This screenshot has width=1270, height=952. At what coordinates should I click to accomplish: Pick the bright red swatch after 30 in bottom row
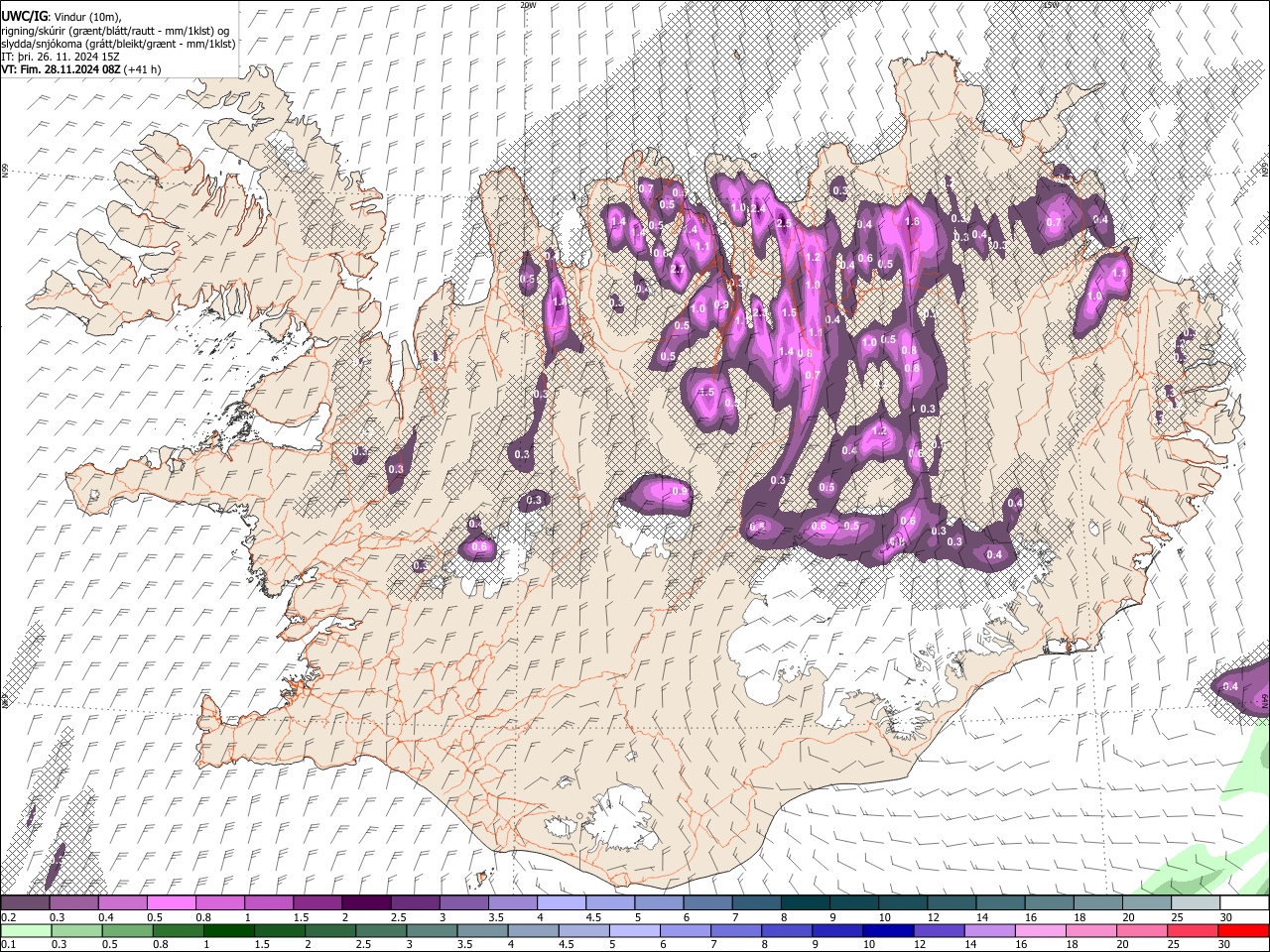pyautogui.click(x=1242, y=930)
